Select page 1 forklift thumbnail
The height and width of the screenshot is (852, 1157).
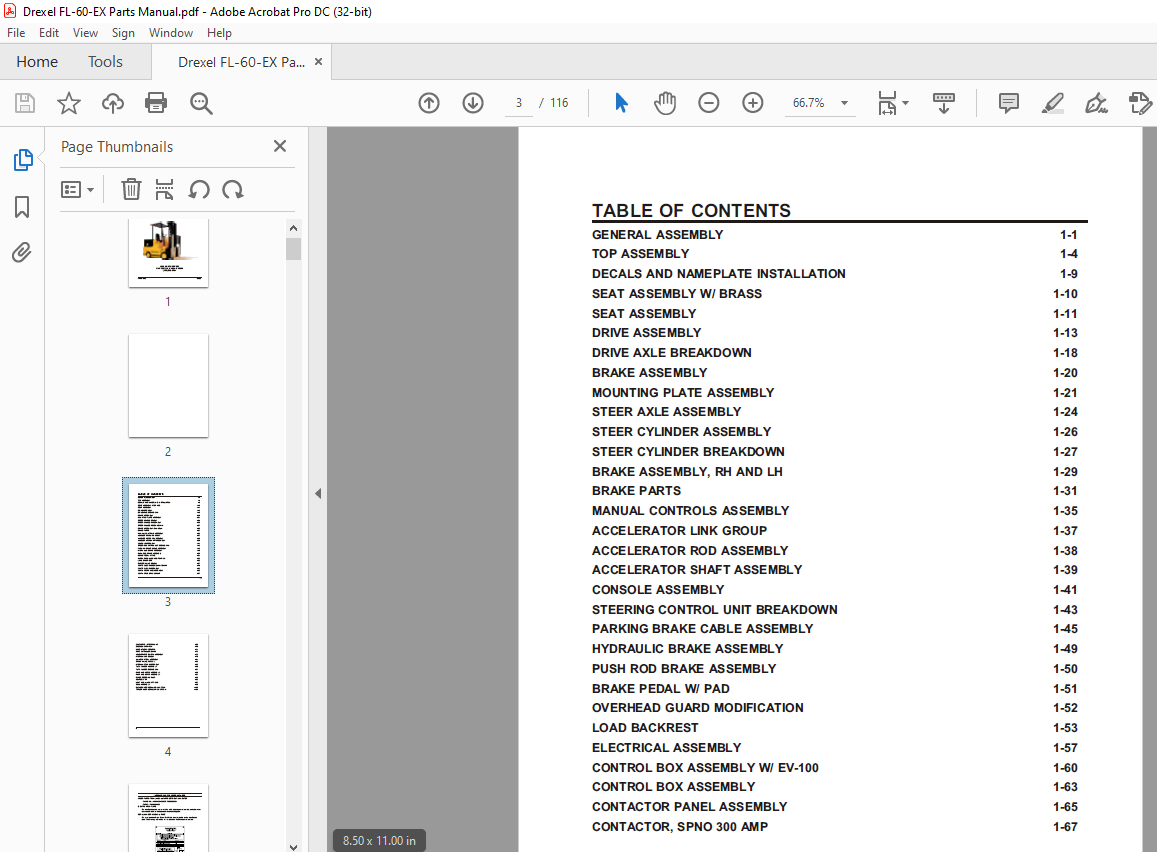(x=168, y=252)
